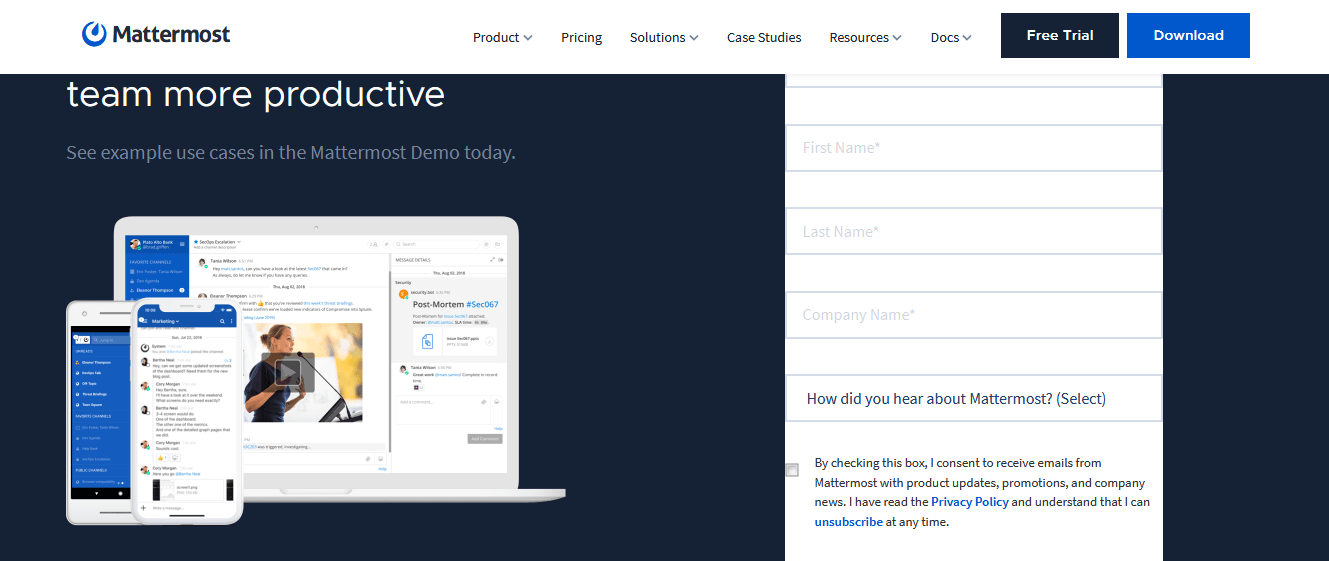Go to Case Studies

764,38
